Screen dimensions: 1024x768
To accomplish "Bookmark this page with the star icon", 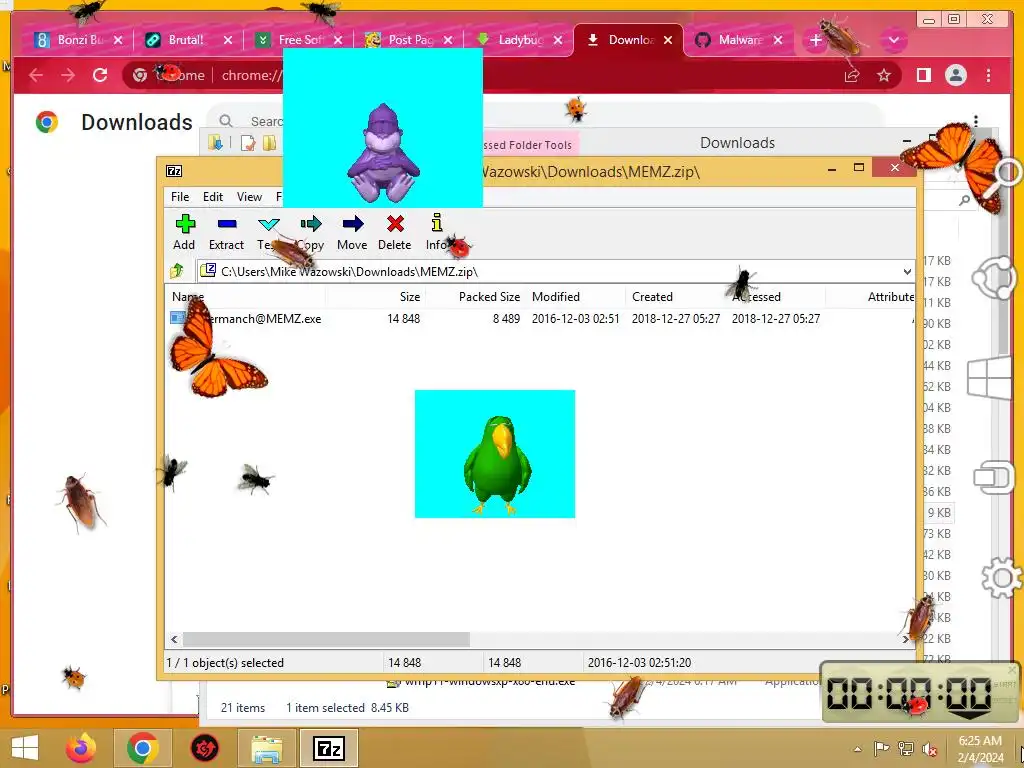I will tap(884, 75).
